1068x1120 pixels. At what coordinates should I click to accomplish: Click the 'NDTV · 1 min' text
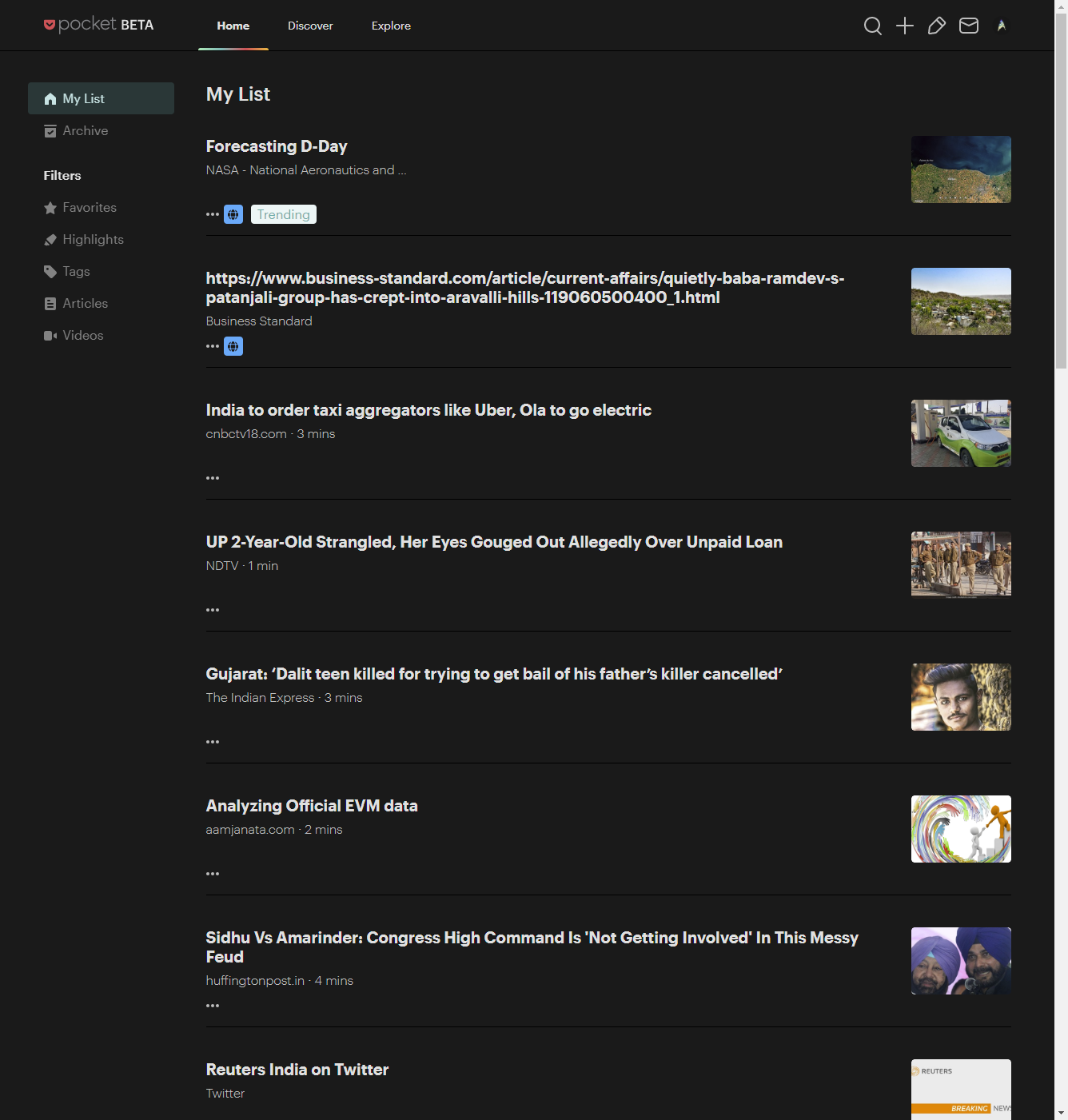pyautogui.click(x=242, y=566)
